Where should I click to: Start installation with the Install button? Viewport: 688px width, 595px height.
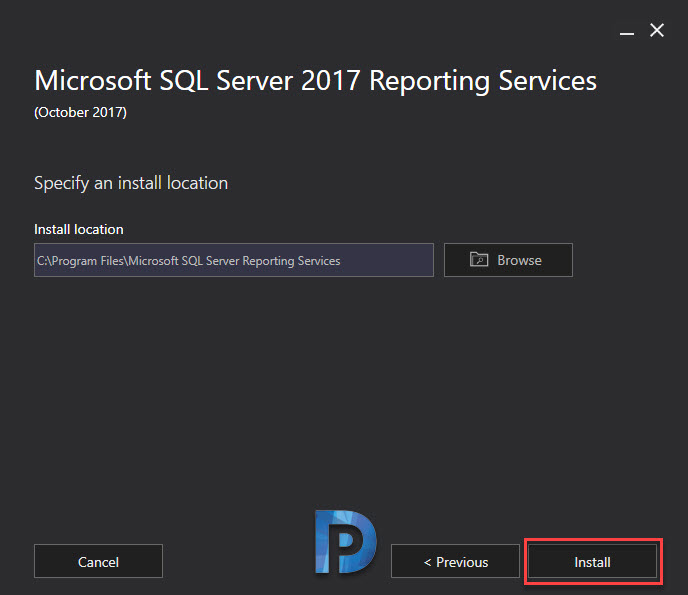pos(592,561)
